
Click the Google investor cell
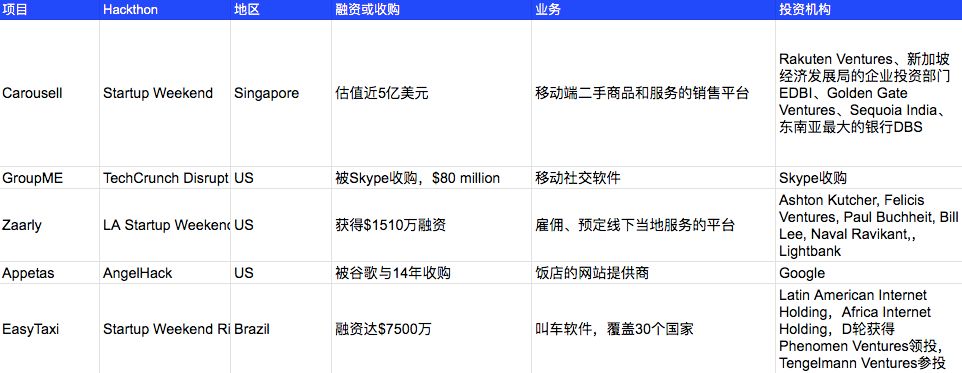[x=869, y=273]
